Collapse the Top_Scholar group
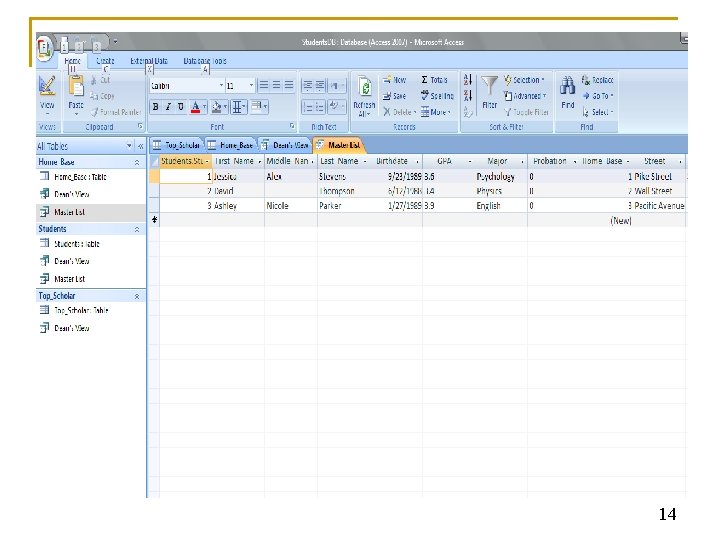This screenshot has width=720, height=540. click(136, 296)
